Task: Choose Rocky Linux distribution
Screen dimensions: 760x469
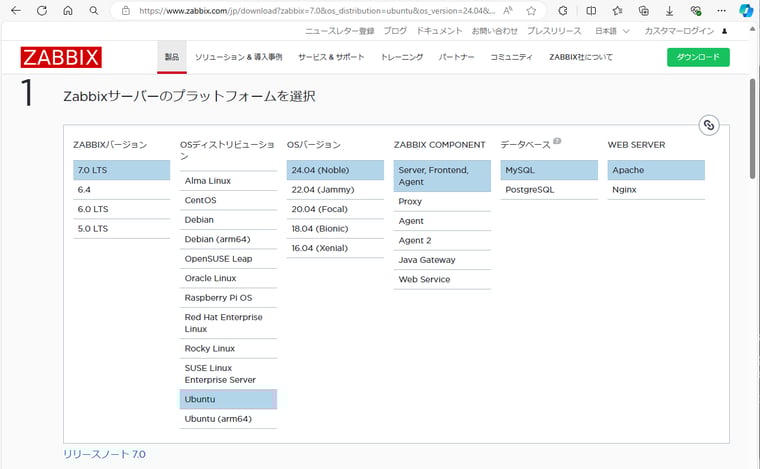Action: coord(228,348)
